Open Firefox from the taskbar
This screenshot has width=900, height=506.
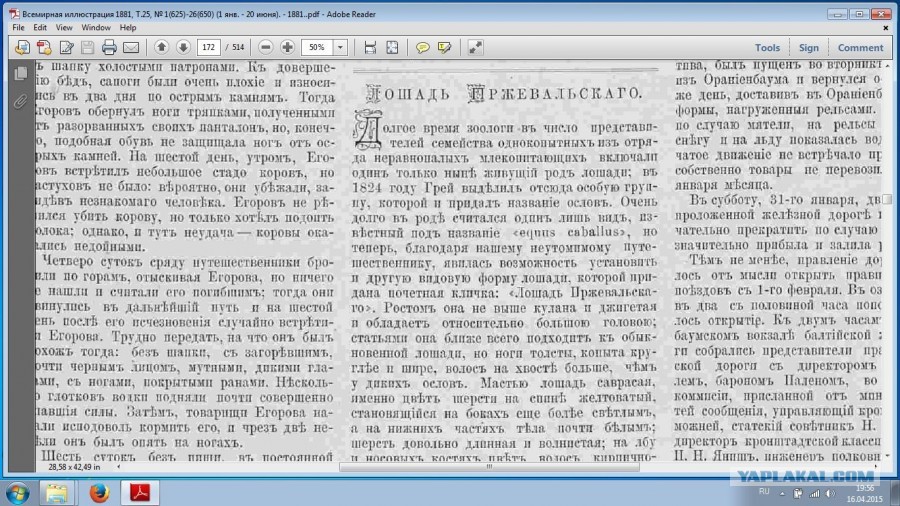99,493
